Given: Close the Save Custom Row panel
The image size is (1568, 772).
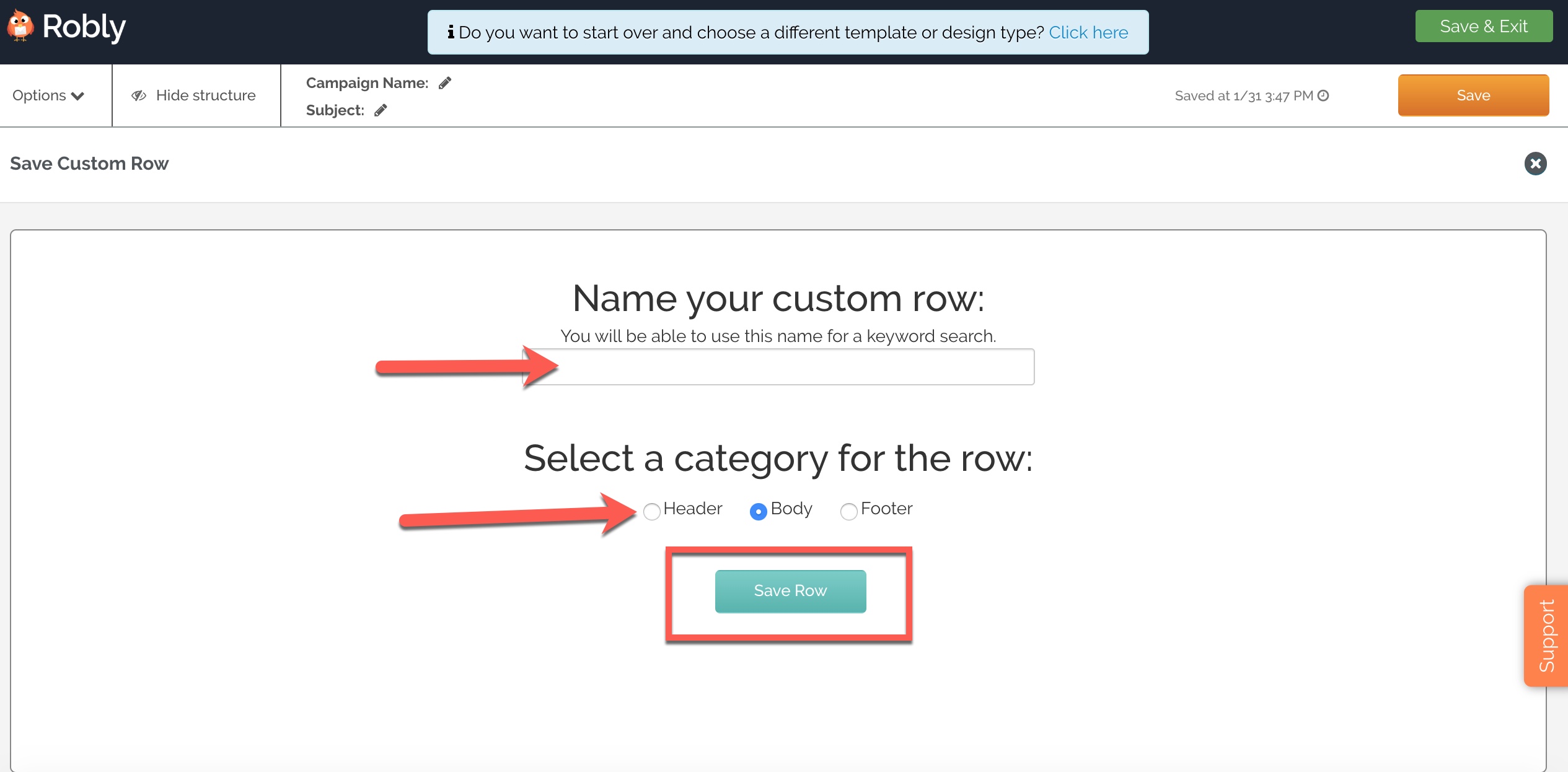Looking at the screenshot, I should tap(1535, 164).
